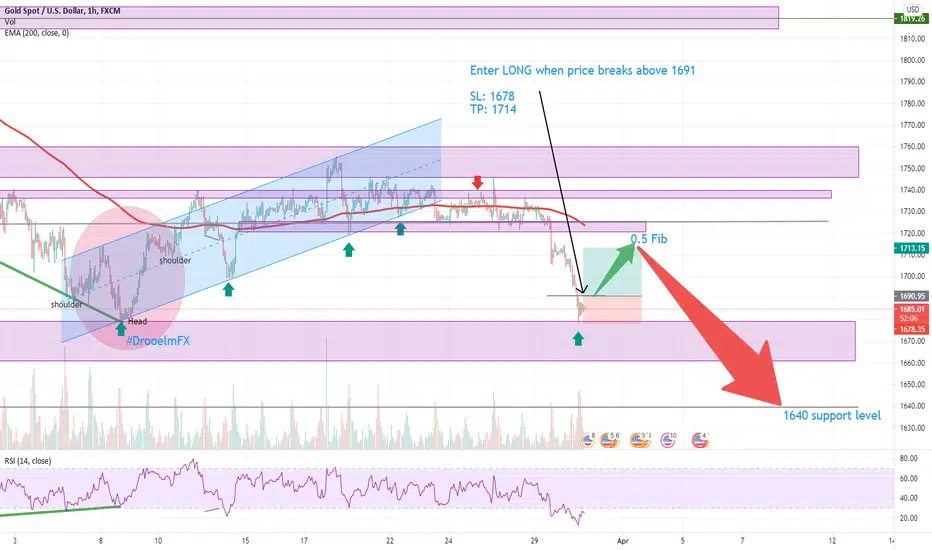Click the teal 1713.15 price label
932x550 pixels.
click(x=912, y=249)
